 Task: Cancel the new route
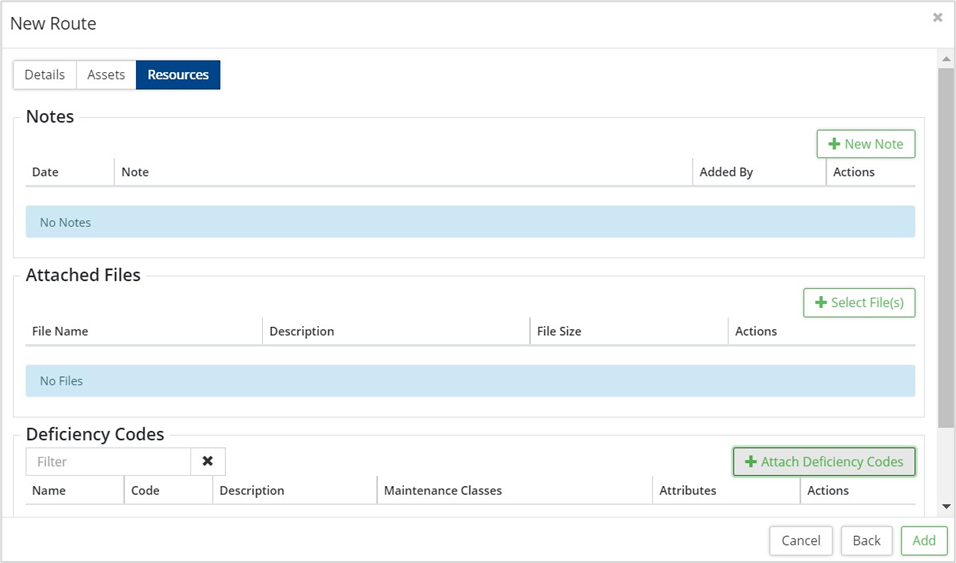pos(800,540)
